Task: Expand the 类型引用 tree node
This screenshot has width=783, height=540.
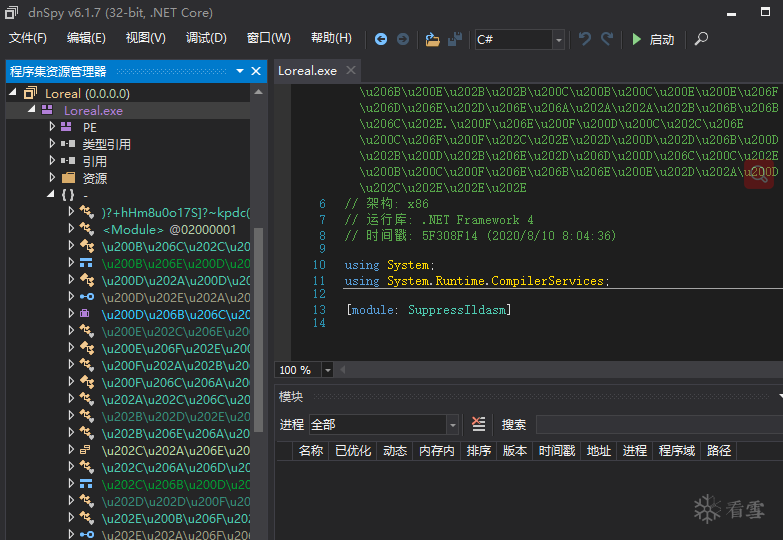Action: point(52,143)
